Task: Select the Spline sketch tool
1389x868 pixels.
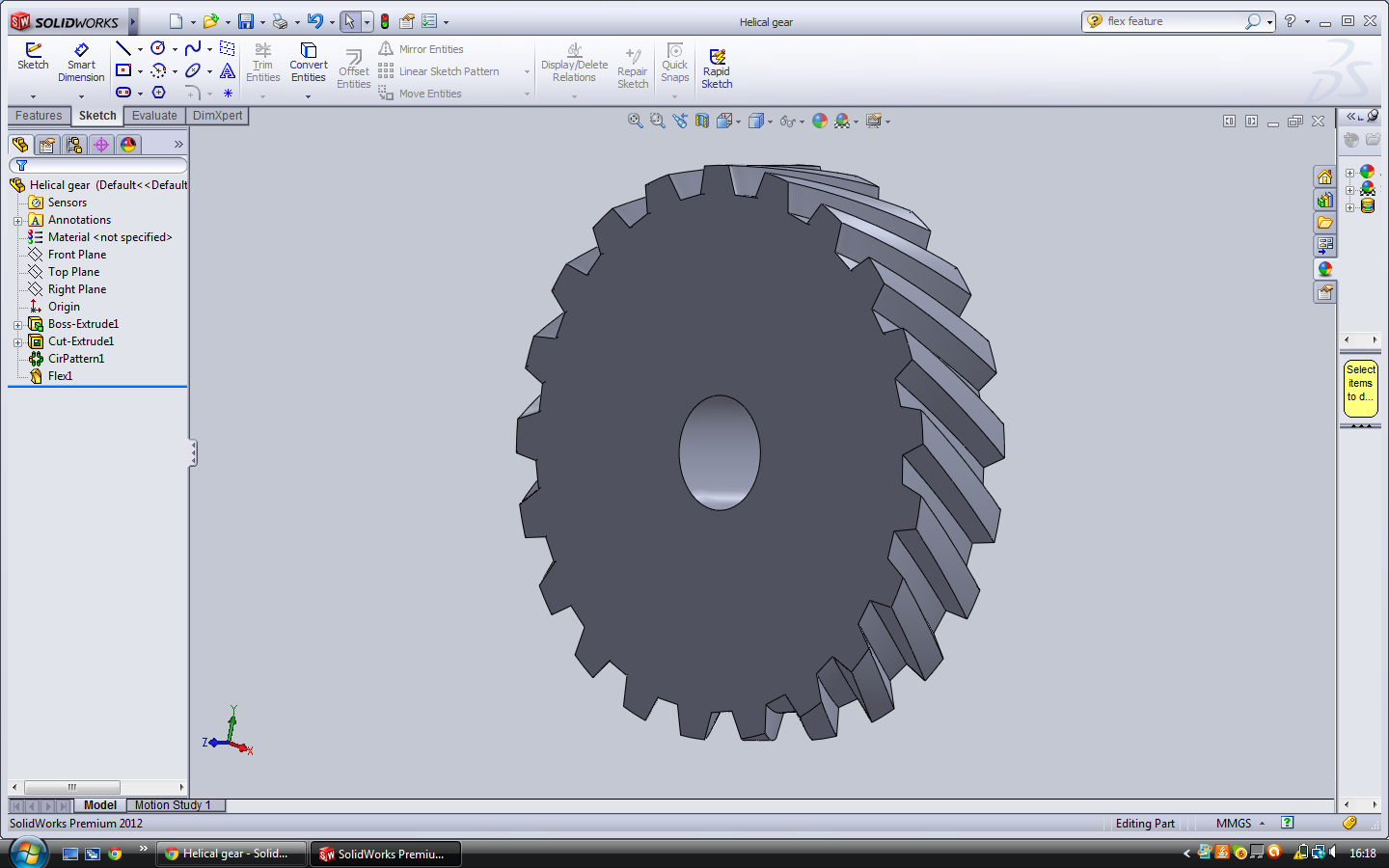Action: click(x=193, y=48)
